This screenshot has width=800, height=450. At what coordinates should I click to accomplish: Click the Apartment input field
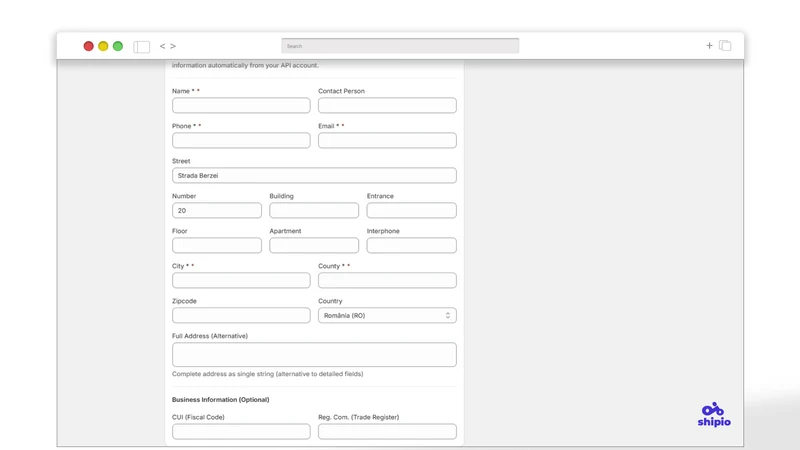point(314,245)
